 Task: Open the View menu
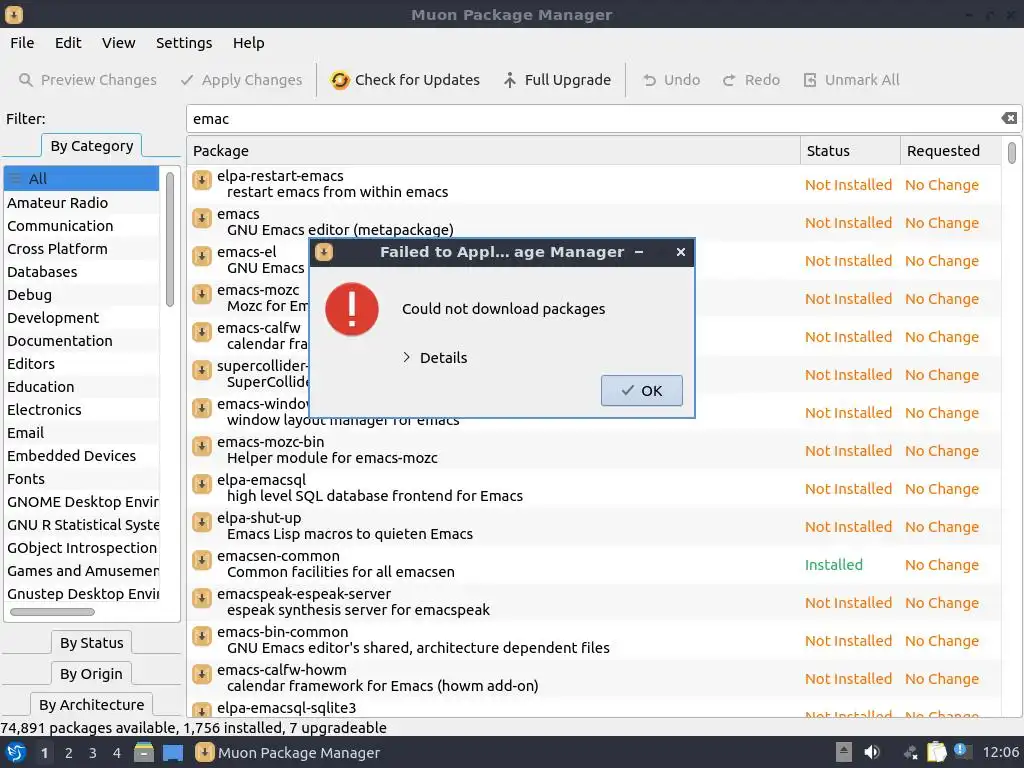click(x=118, y=43)
